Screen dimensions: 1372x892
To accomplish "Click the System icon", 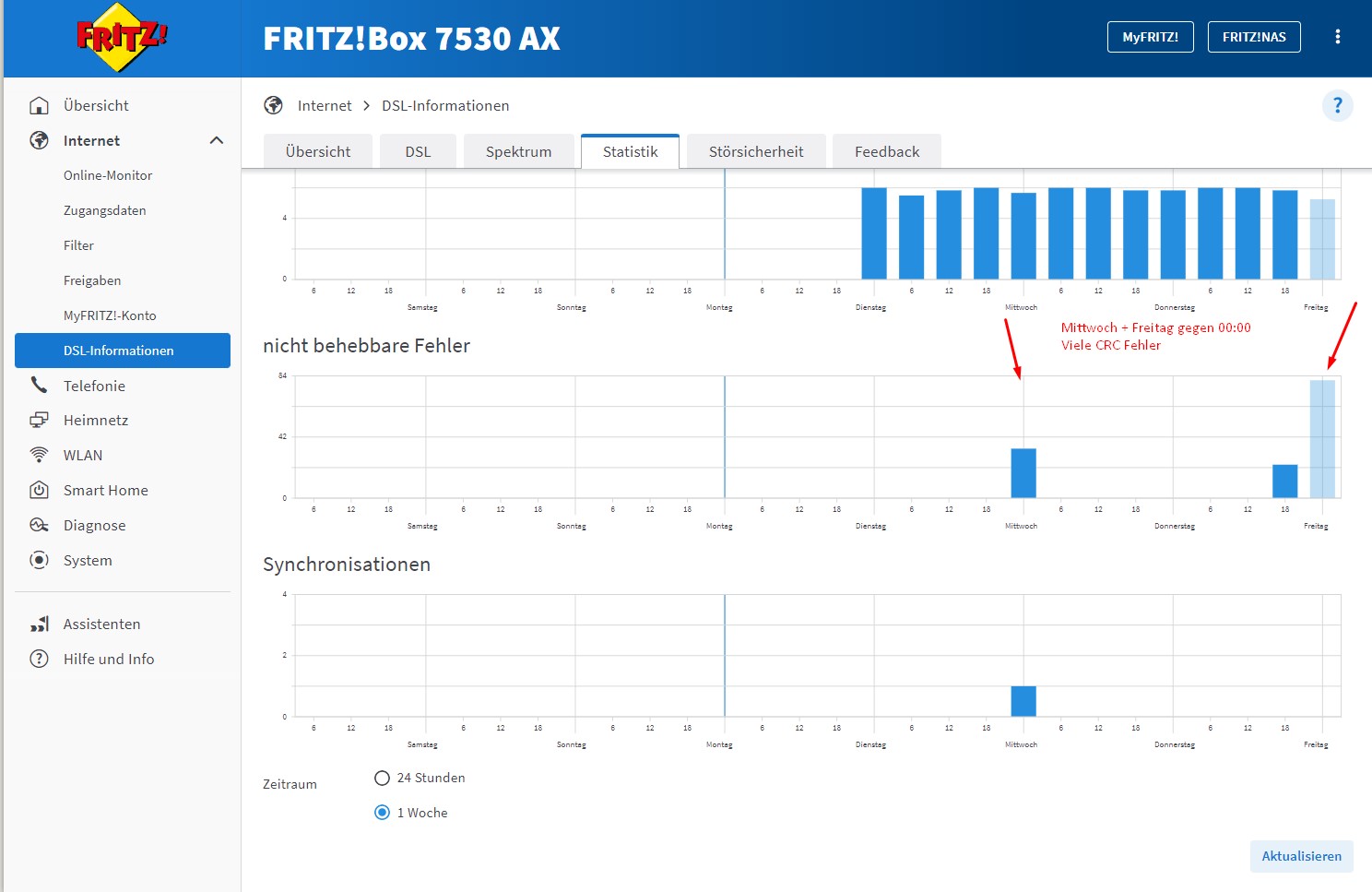I will point(39,560).
